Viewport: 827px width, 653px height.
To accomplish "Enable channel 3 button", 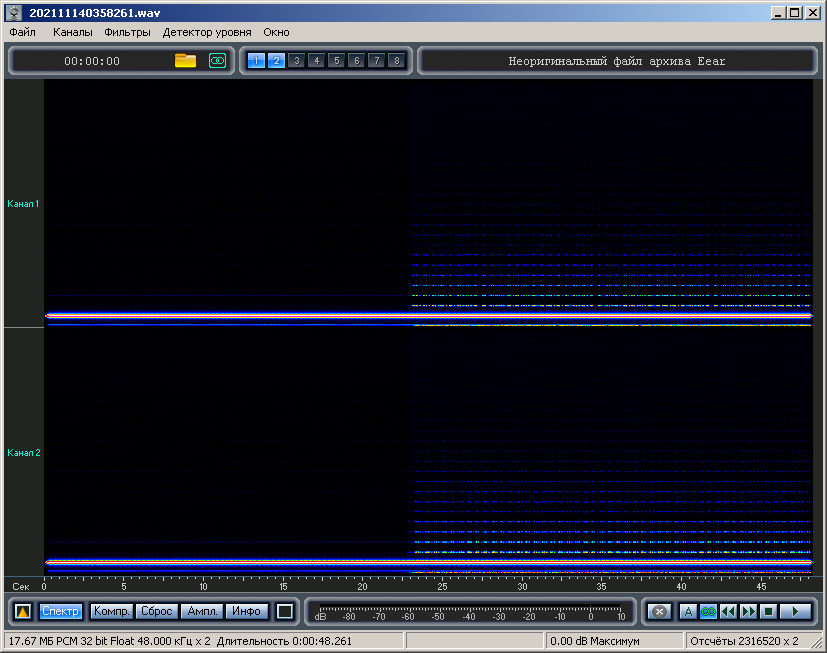I will pyautogui.click(x=296, y=61).
